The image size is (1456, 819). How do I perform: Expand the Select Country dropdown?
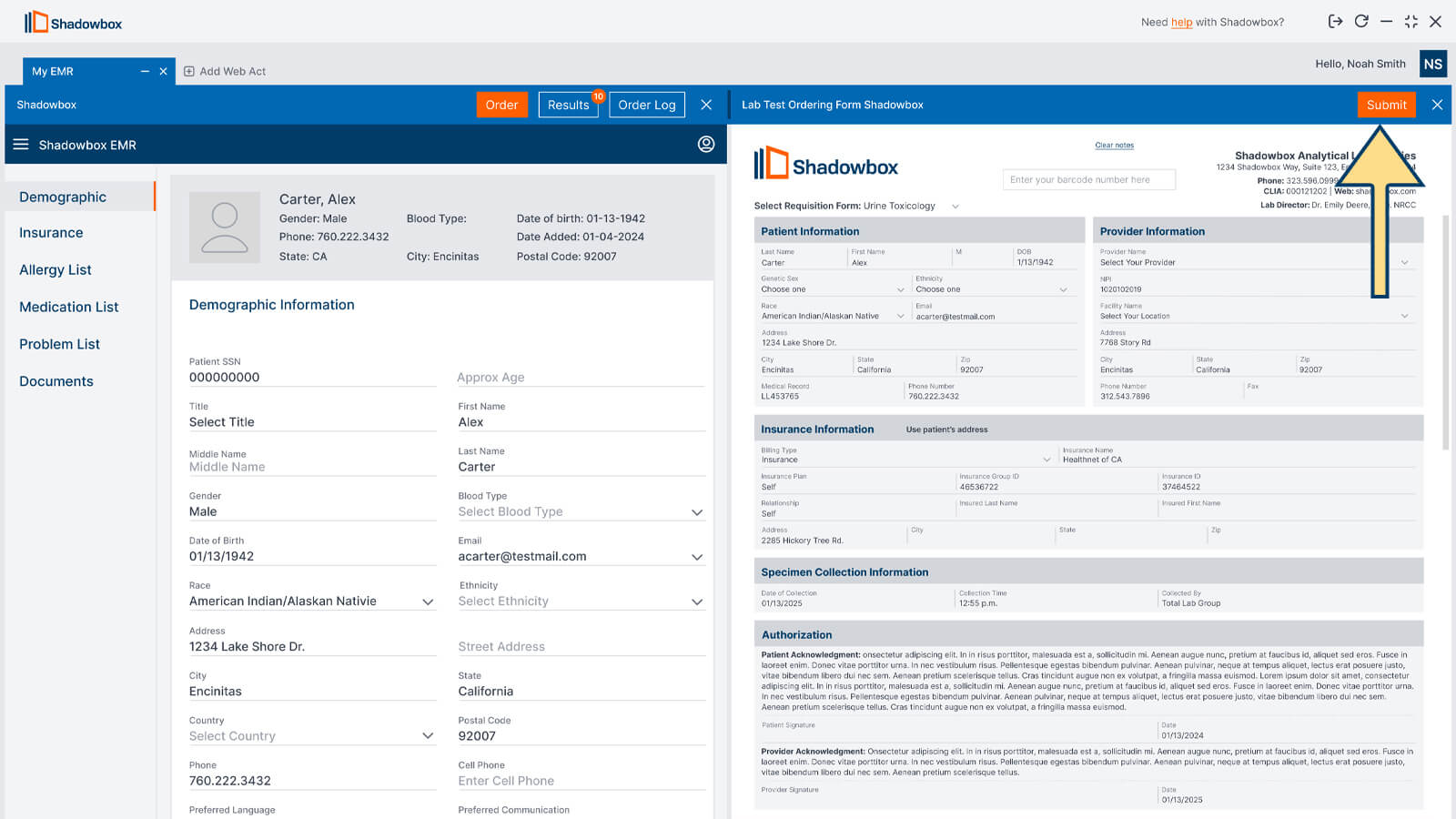tap(312, 736)
